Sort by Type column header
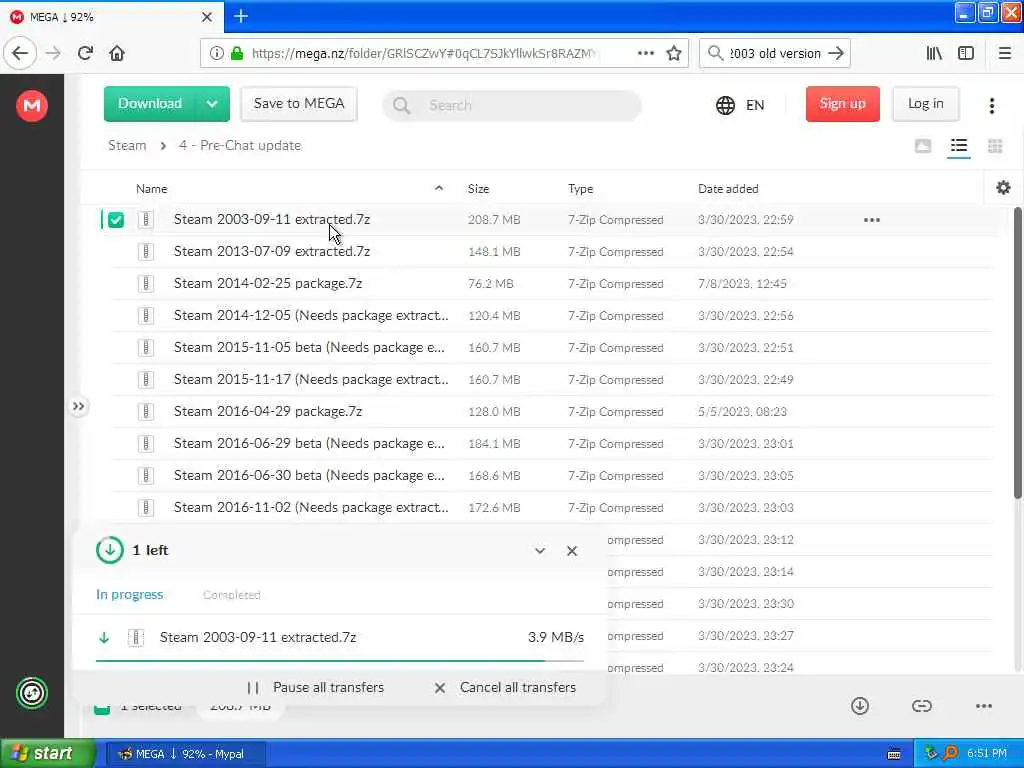Viewport: 1024px width, 768px height. point(581,189)
